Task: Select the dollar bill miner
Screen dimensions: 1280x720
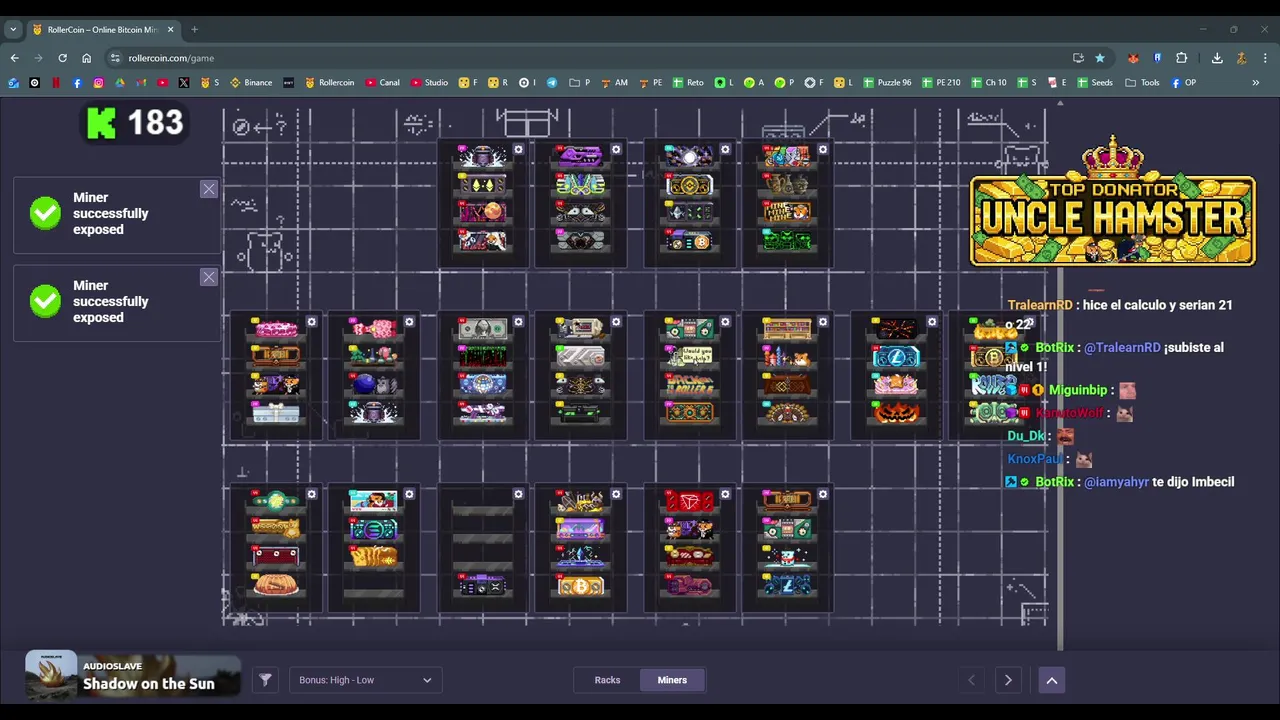Action: (482, 329)
